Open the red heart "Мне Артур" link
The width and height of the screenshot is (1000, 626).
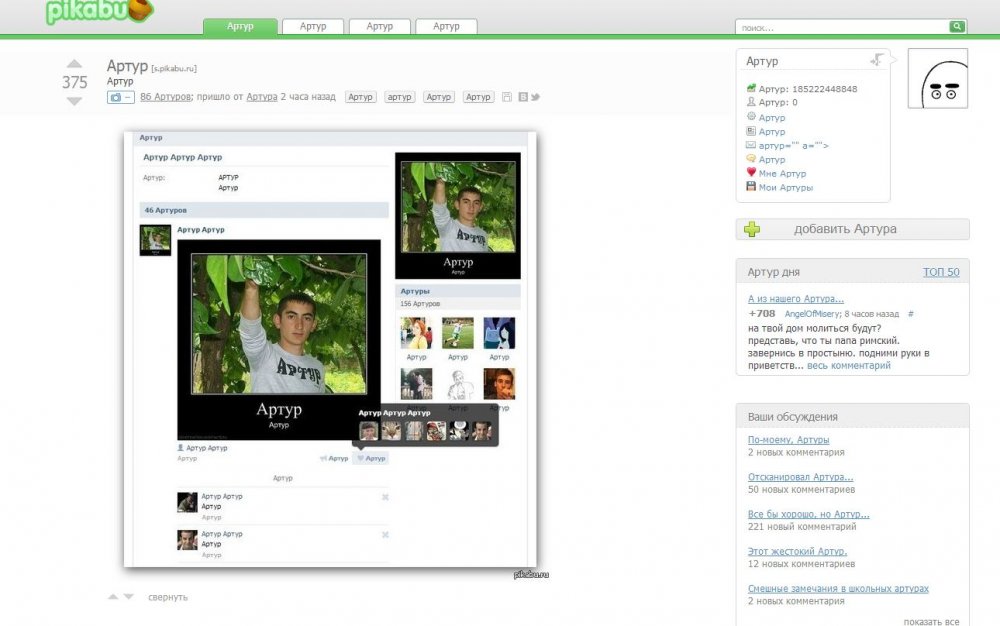pos(782,173)
